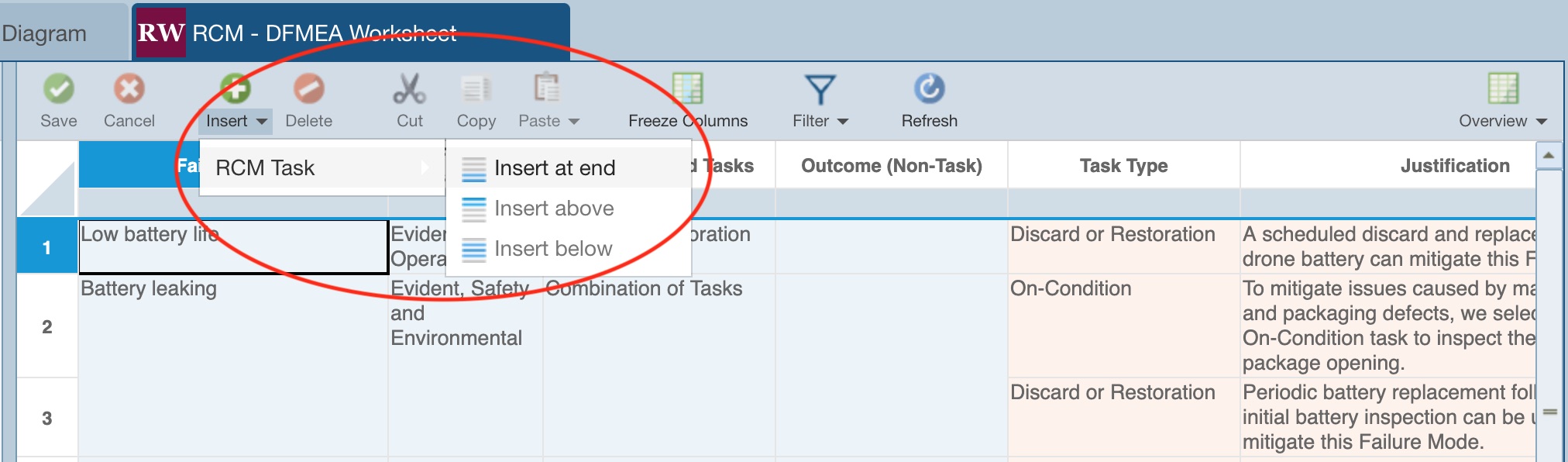1568x462 pixels.
Task: Select the RCM - DFMEA Worksheet tab
Action: [x=324, y=33]
